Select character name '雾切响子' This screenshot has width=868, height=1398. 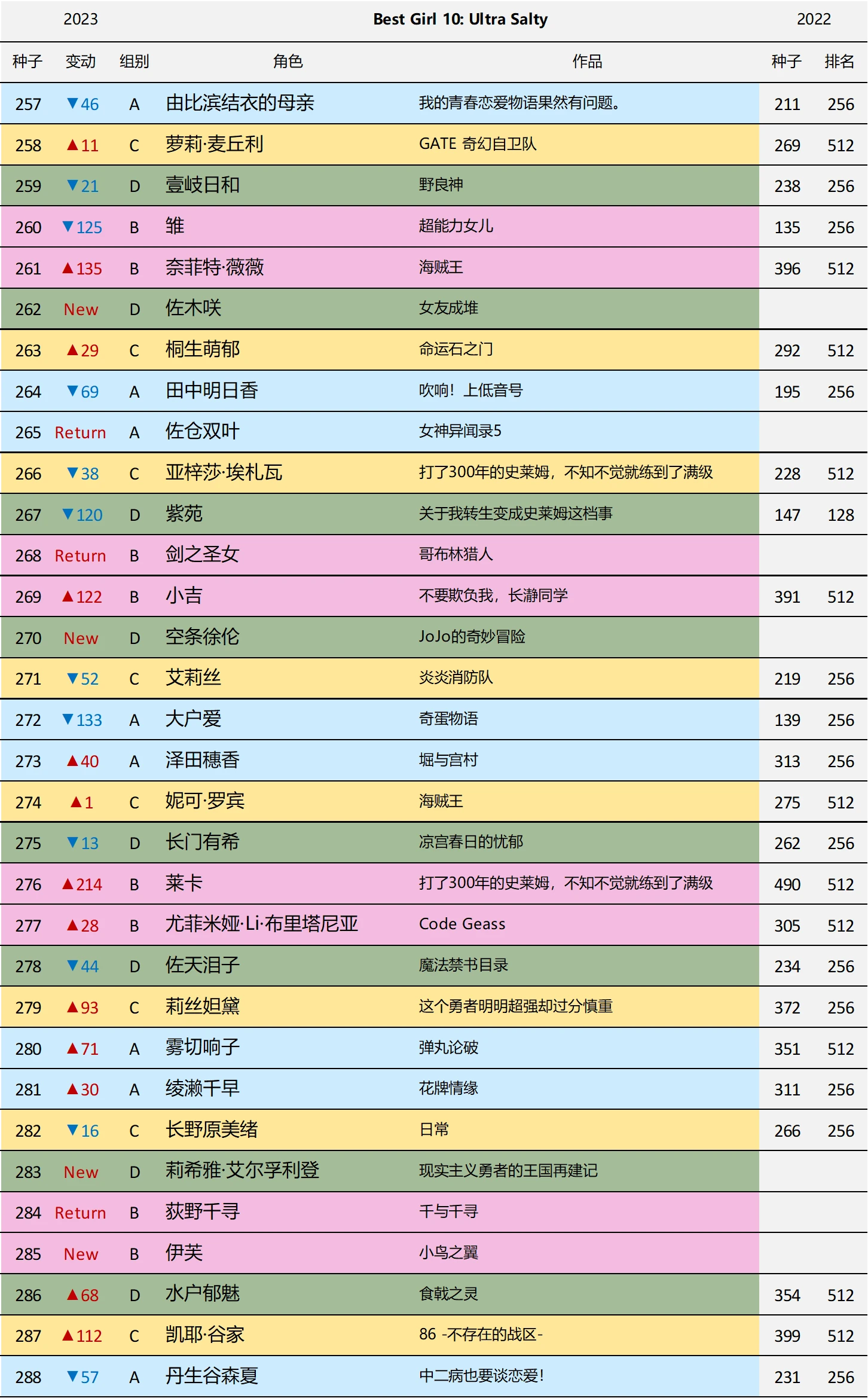[x=202, y=1047]
